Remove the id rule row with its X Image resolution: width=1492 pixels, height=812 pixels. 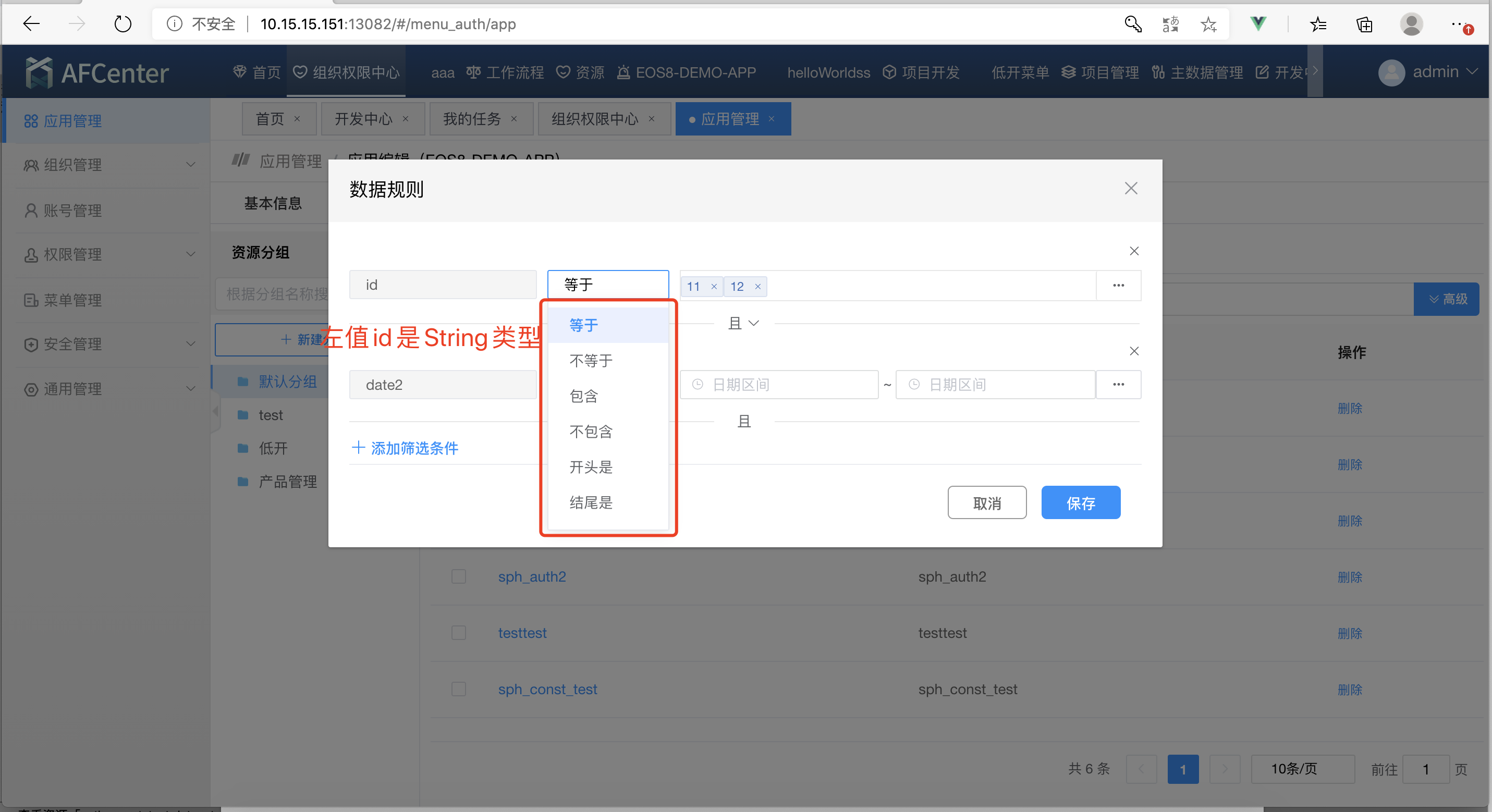[1133, 251]
